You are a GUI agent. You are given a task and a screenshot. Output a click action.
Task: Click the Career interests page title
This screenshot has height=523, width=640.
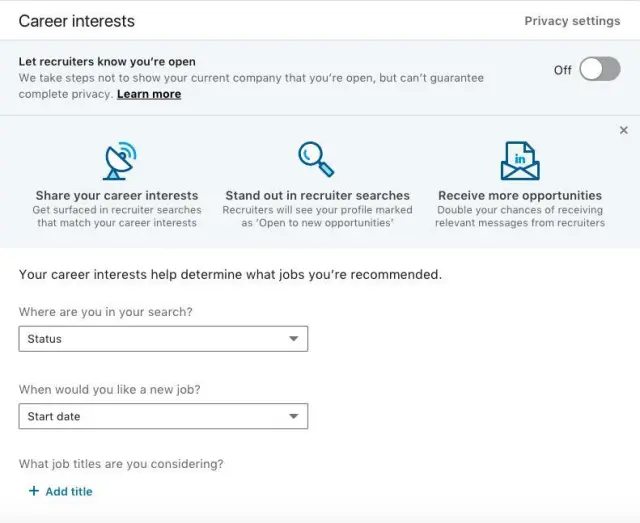[76, 21]
